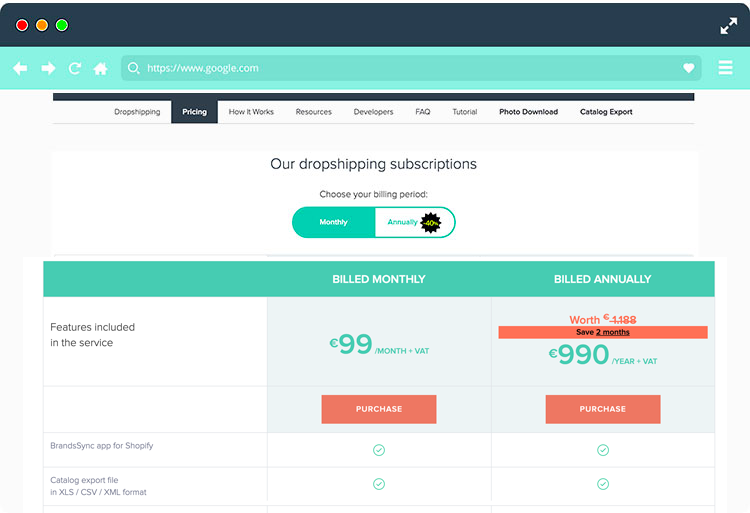Reload the page with refresh icon
This screenshot has height=513, width=750.
tap(75, 68)
